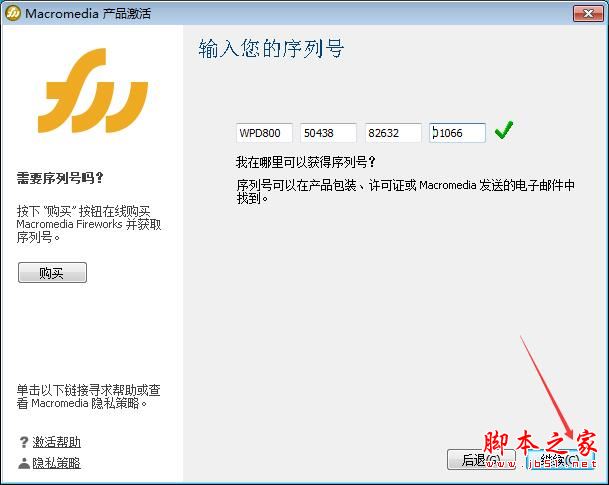Screen dimensions: 609x485
Task: Click the Fireworks icon in the title bar
Action: (13, 13)
